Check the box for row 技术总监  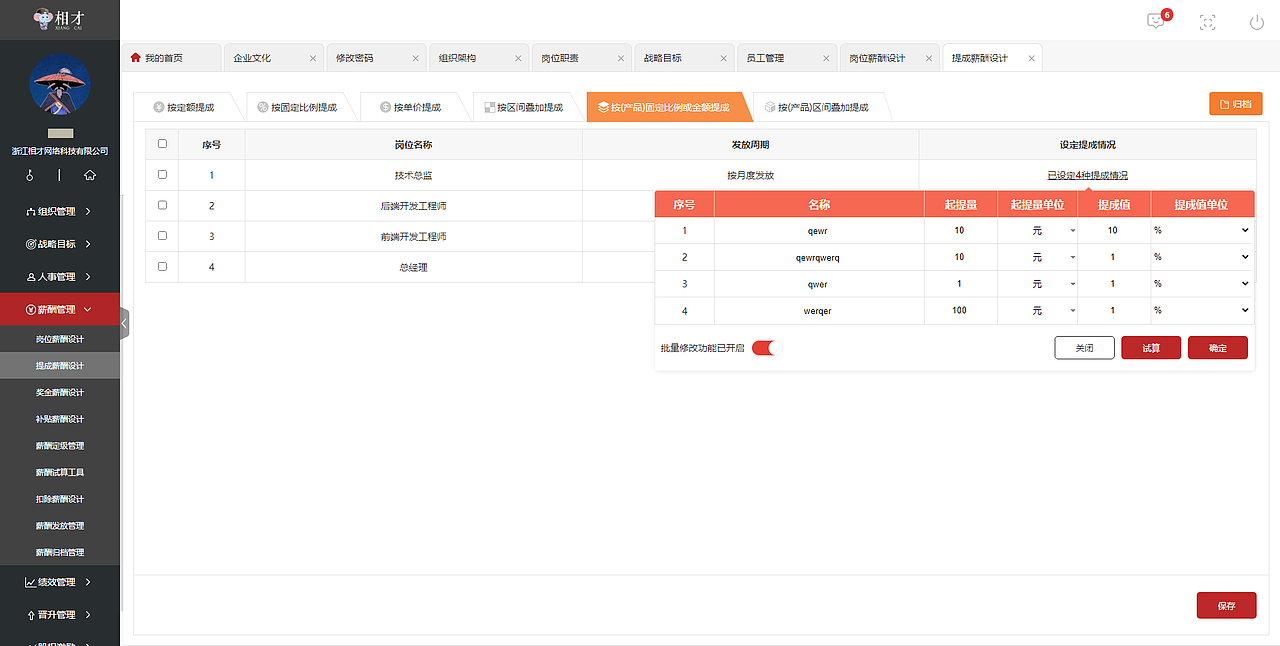[x=162, y=175]
